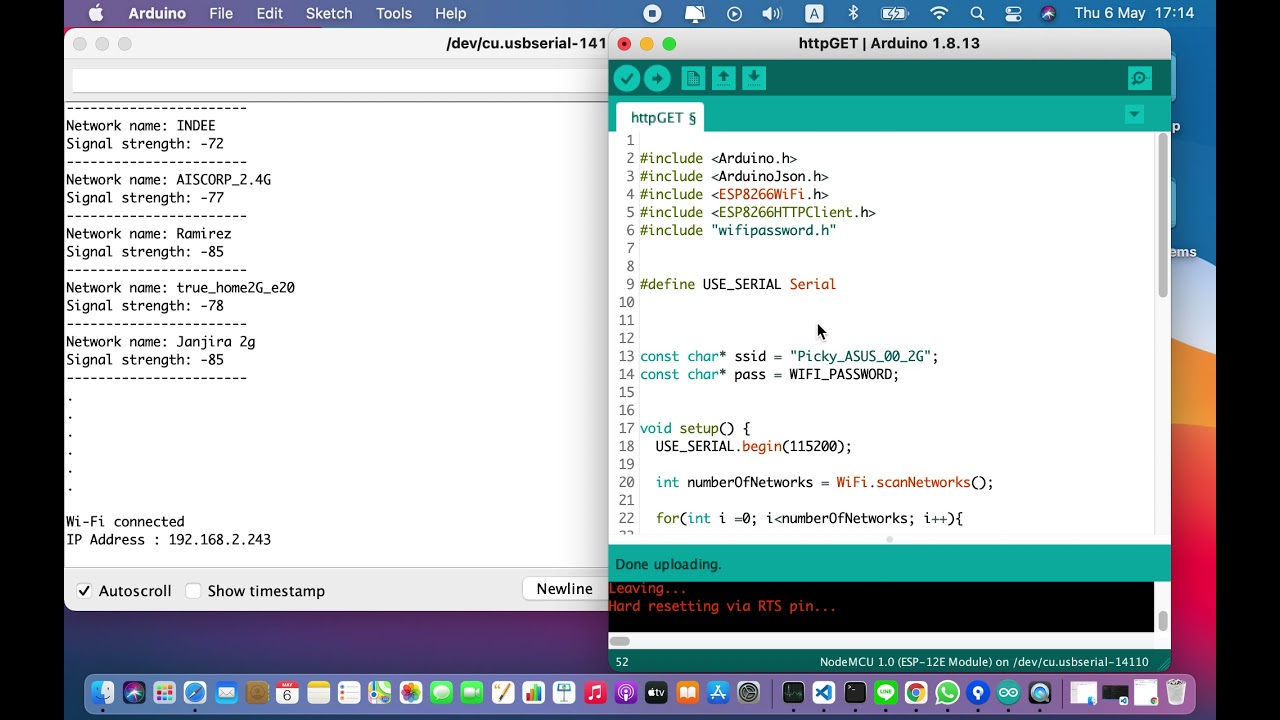Click the 'Done uploading.' status text

click(x=668, y=564)
